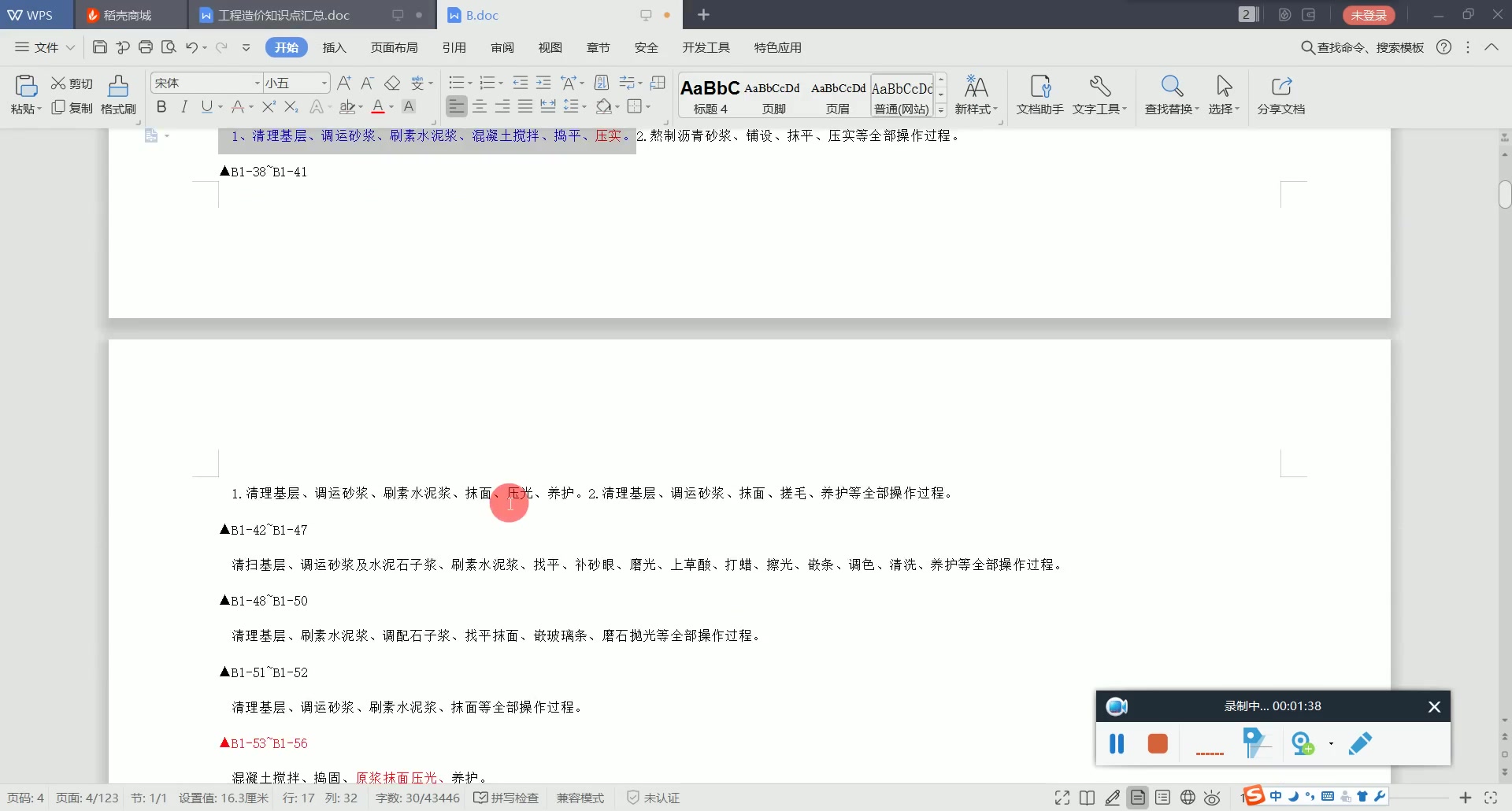Click the Clear Formatting eraser icon
Screen dimensions: 1512x811
tap(392, 83)
